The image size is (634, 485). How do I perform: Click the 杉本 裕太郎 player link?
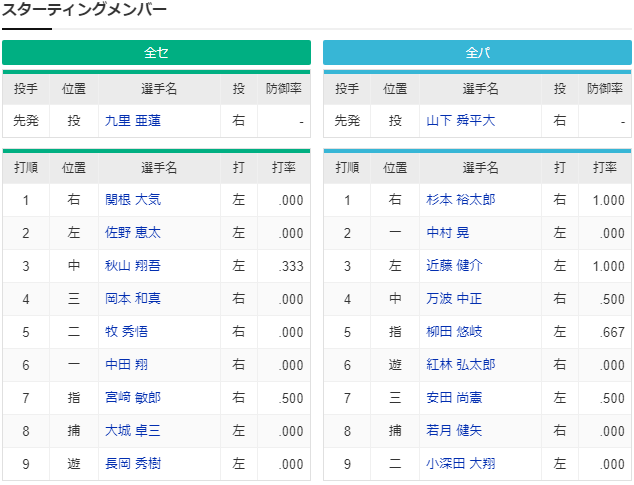(461, 199)
